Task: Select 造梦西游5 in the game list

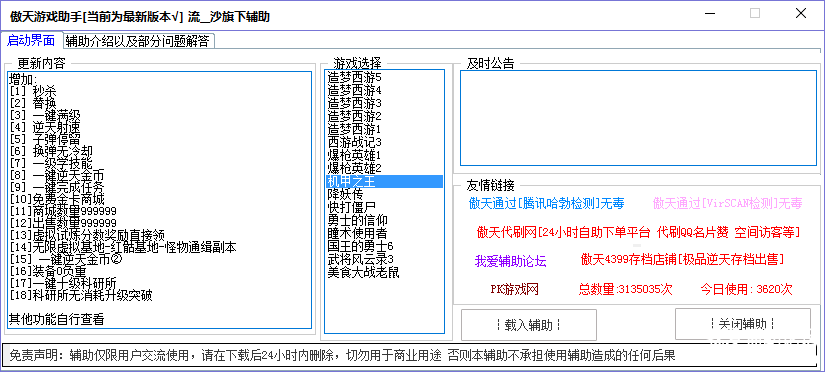Action: pyautogui.click(x=384, y=77)
